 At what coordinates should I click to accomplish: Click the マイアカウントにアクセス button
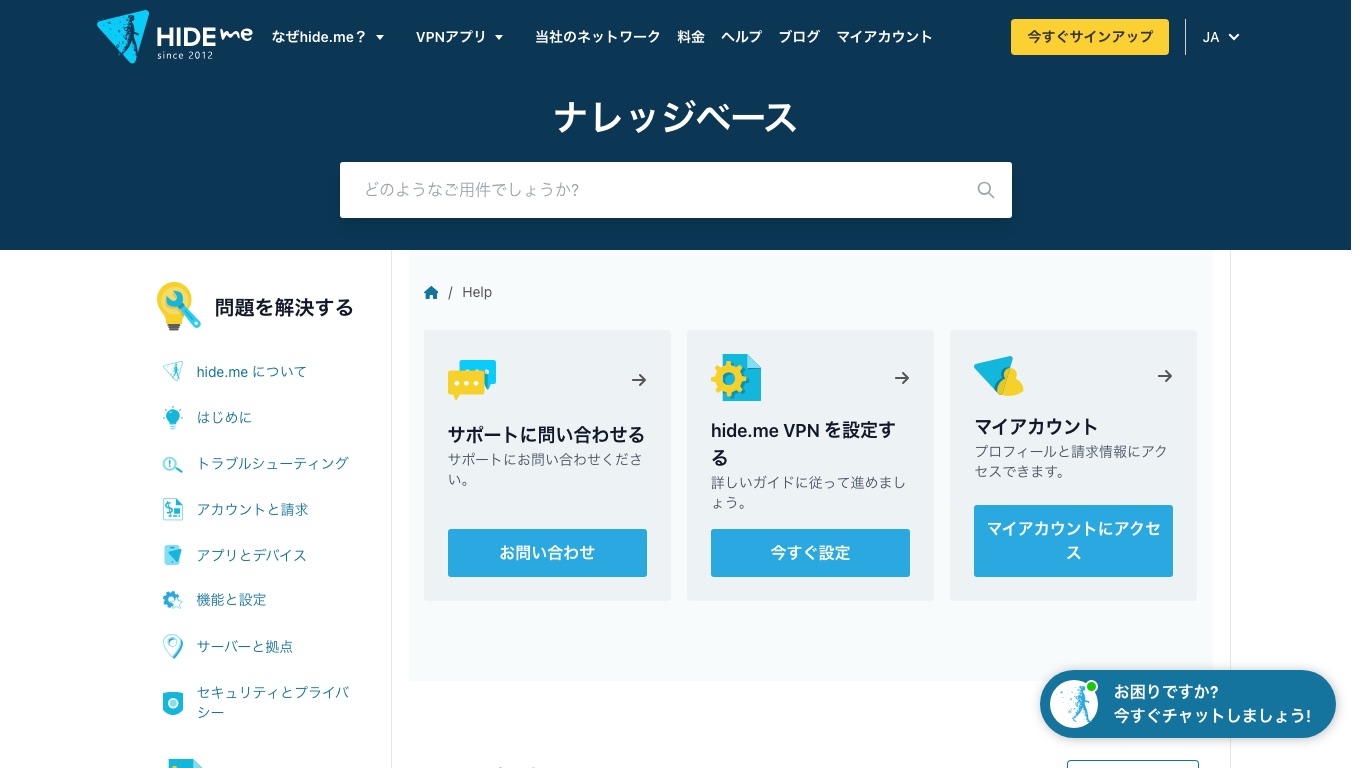pyautogui.click(x=1073, y=541)
